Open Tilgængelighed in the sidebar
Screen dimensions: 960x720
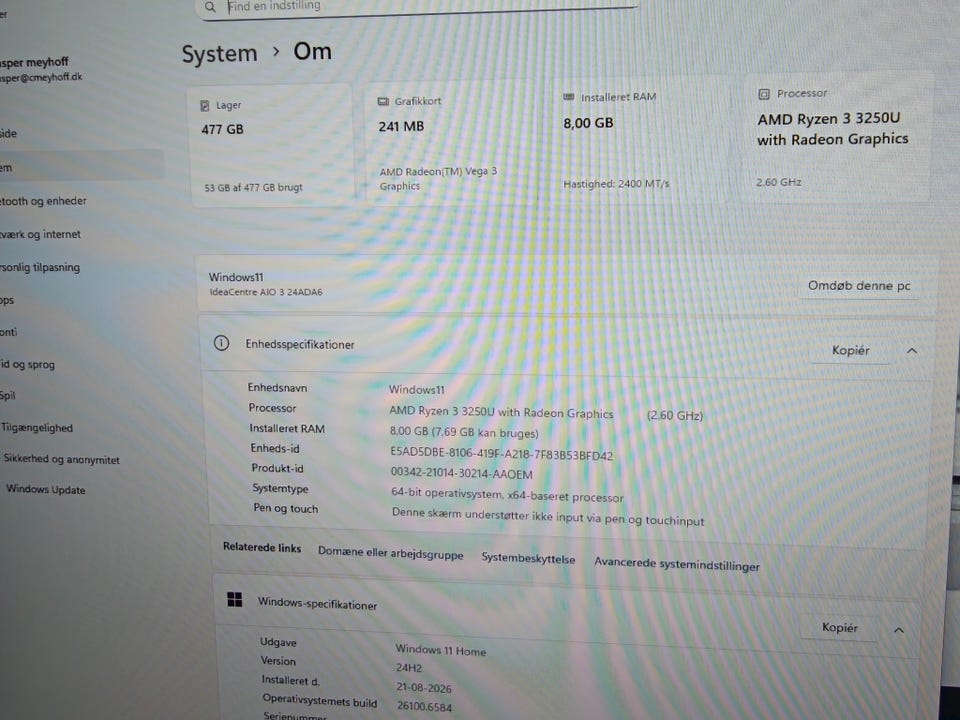[36, 428]
